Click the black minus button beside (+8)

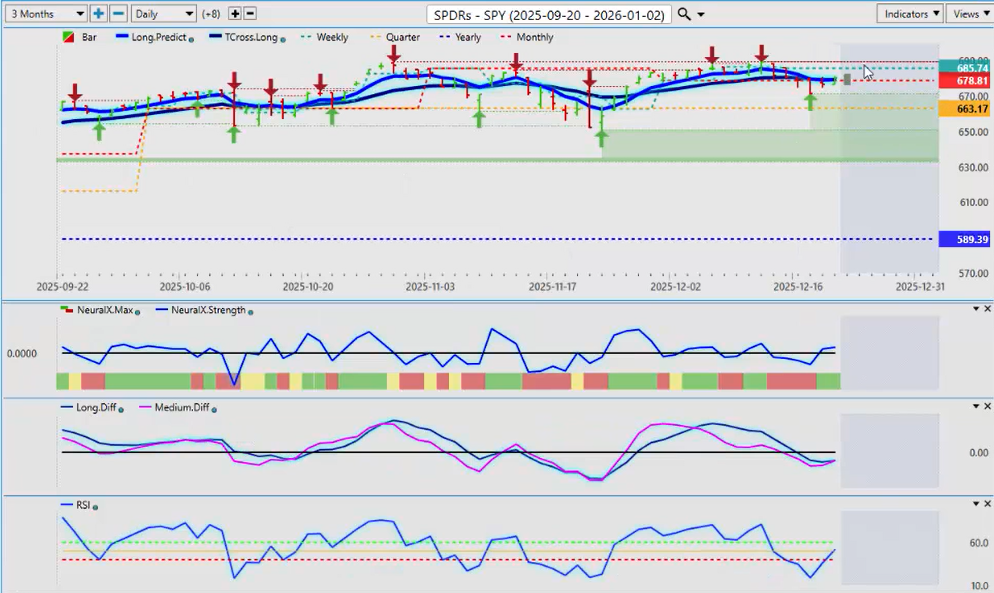(250, 14)
